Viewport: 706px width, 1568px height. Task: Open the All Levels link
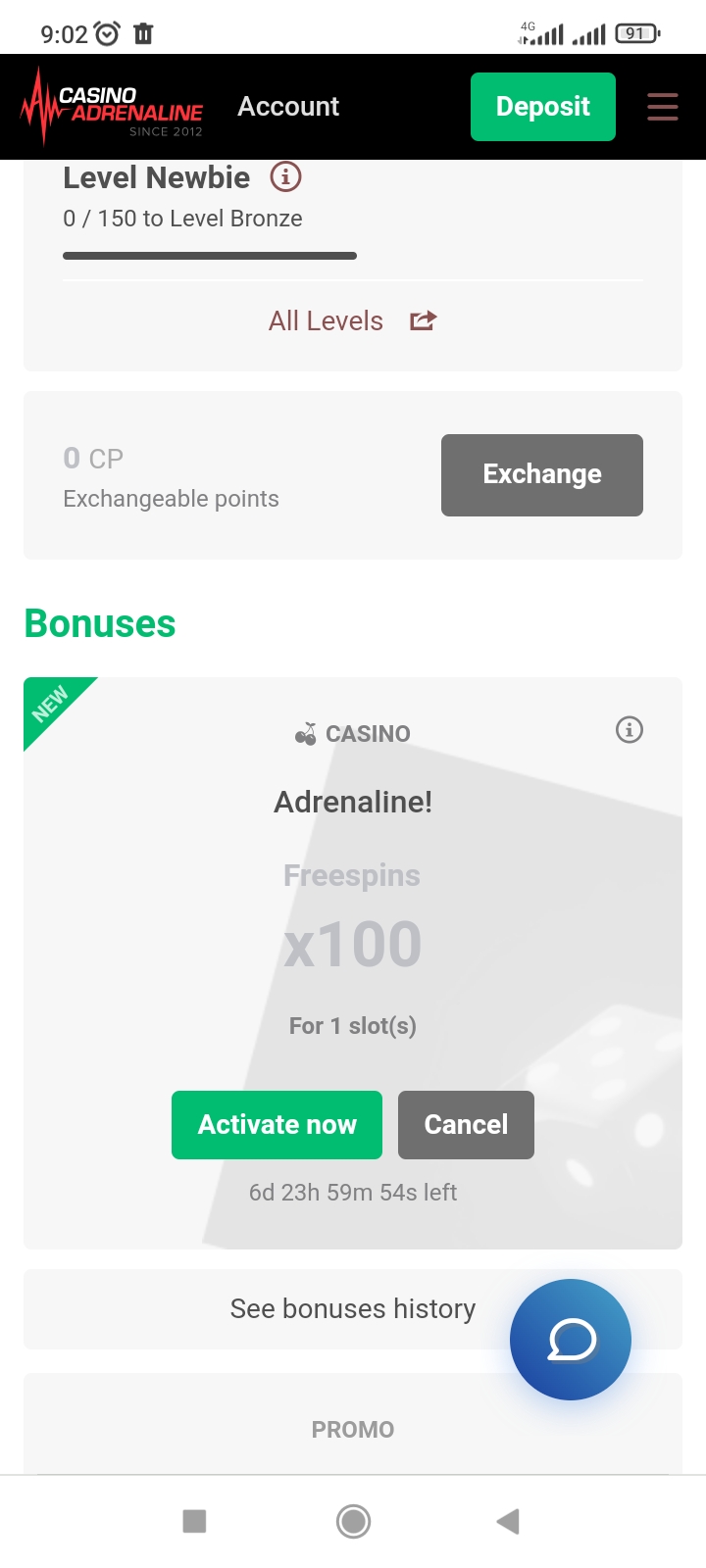[327, 320]
